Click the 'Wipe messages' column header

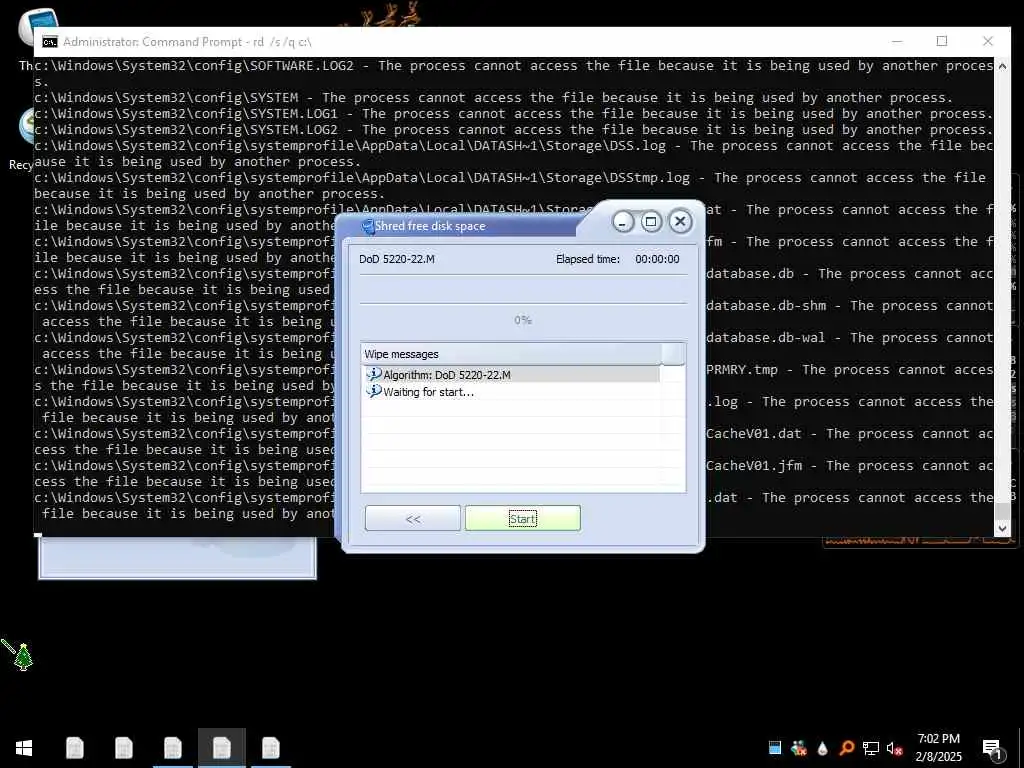coord(511,354)
